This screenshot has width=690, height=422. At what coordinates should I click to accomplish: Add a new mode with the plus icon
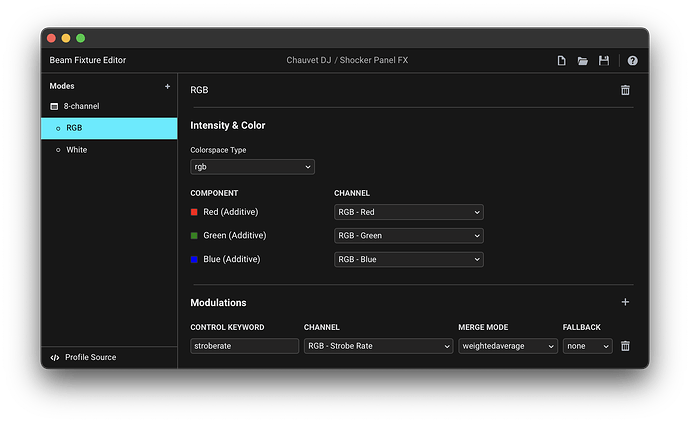pyautogui.click(x=167, y=86)
